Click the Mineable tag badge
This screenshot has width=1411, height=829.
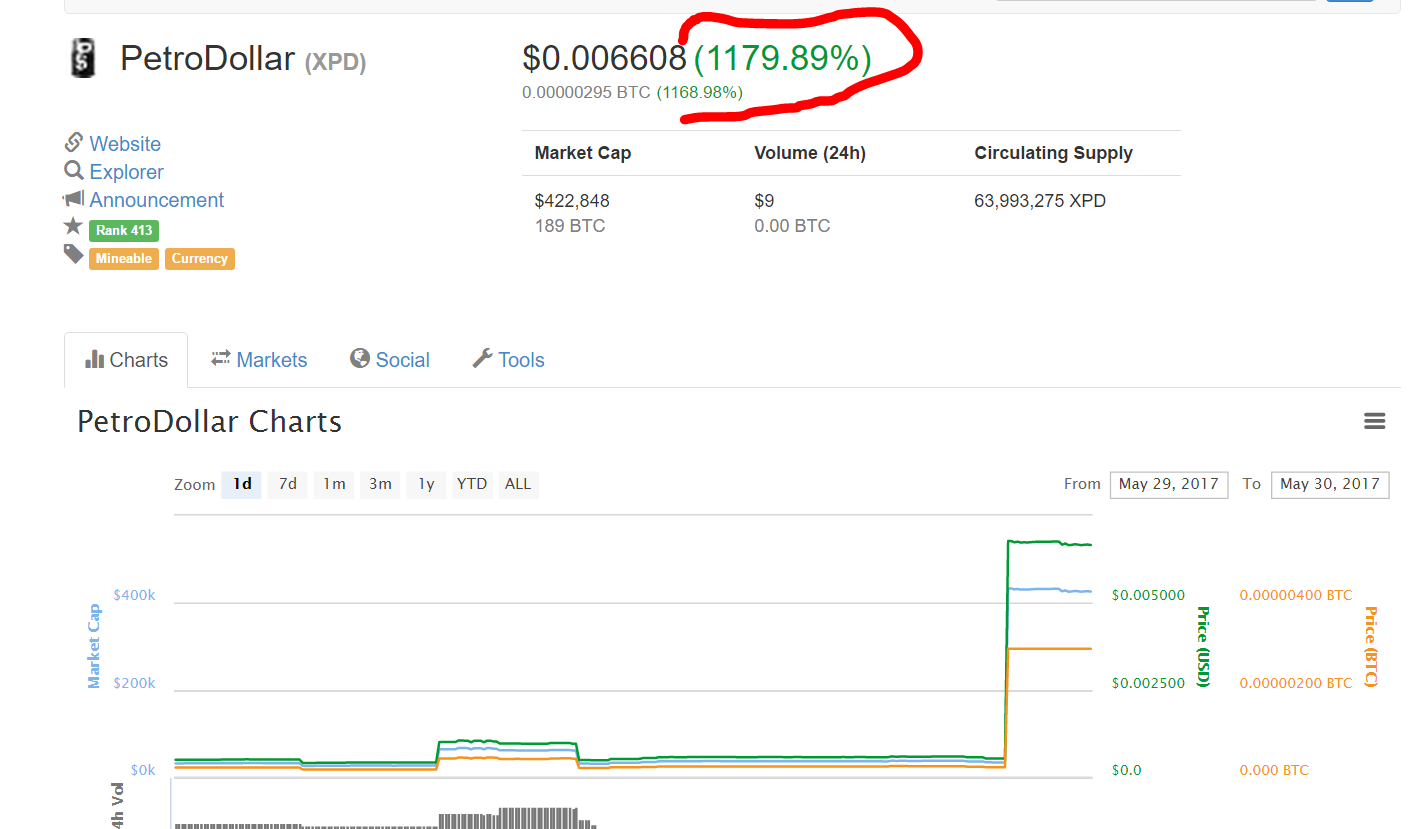[124, 259]
